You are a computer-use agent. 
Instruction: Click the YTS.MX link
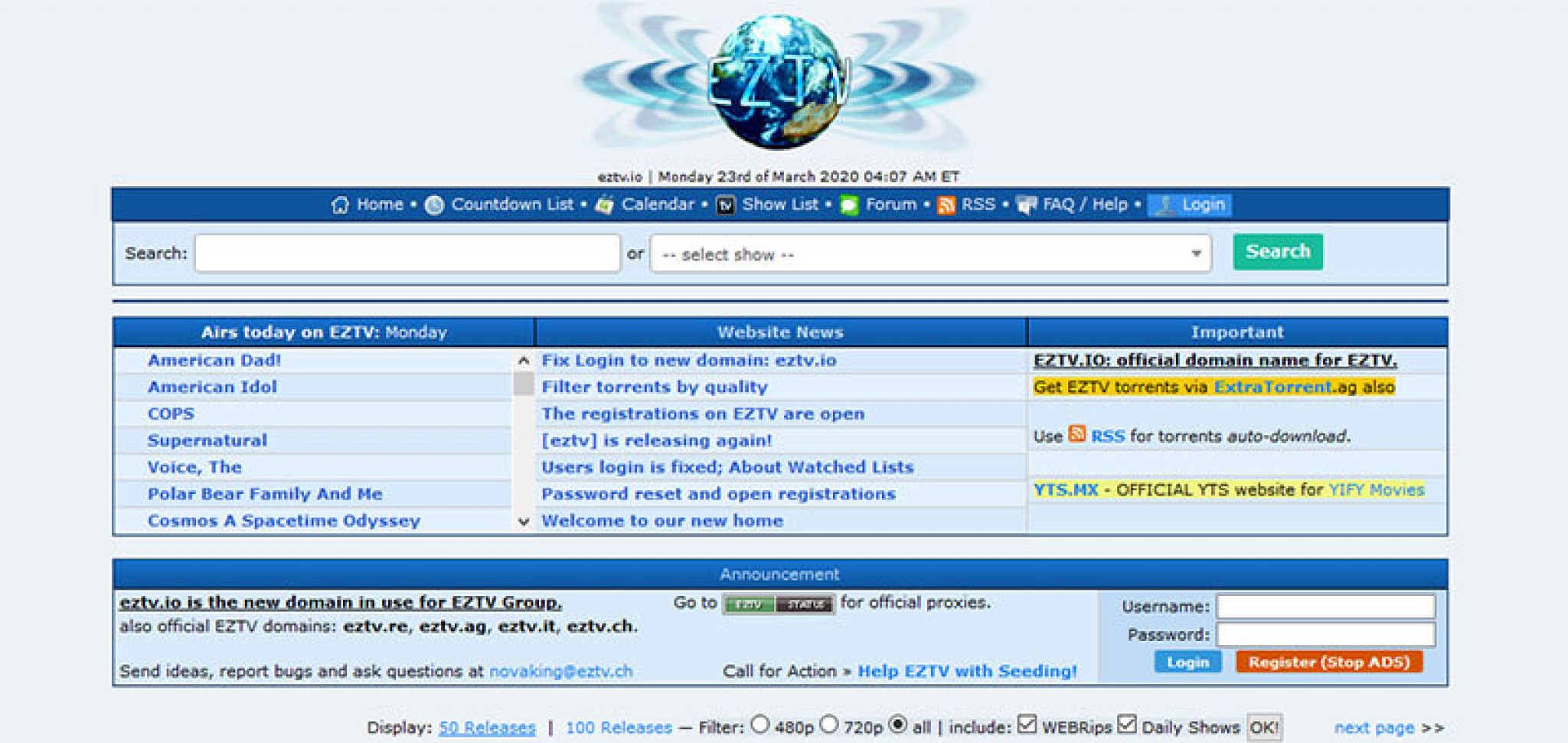[1066, 490]
